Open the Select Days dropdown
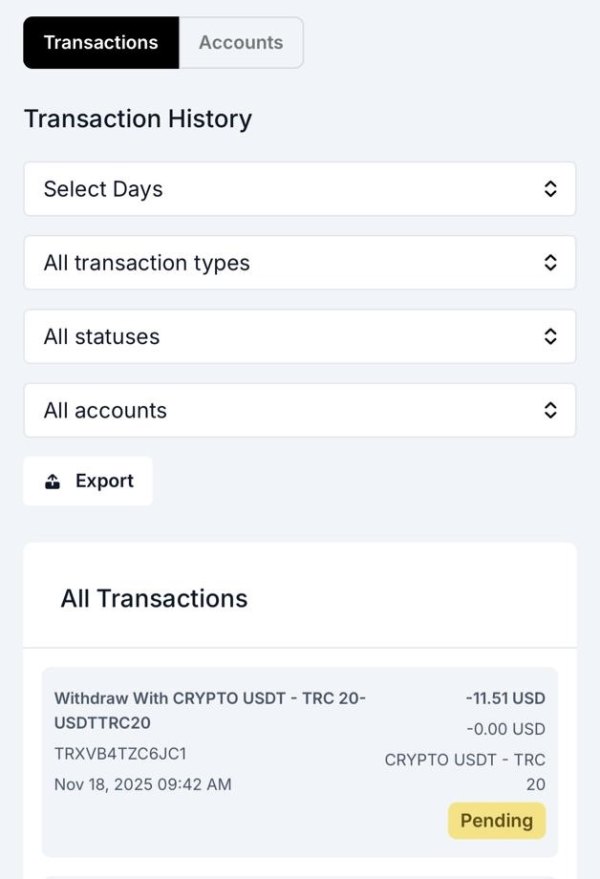The height and width of the screenshot is (879, 600). tap(299, 189)
